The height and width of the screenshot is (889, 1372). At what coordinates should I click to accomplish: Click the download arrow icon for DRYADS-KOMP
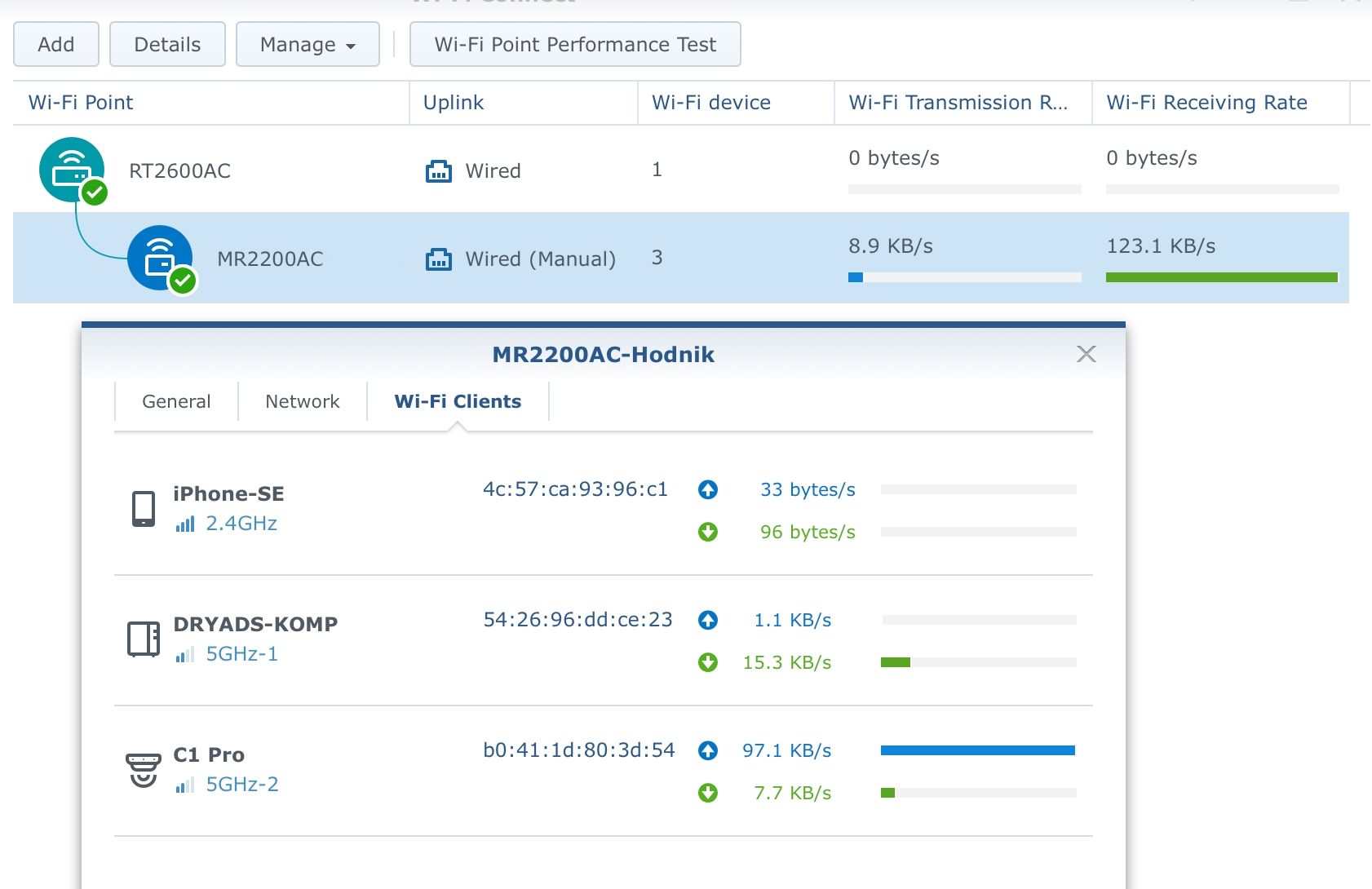708,662
